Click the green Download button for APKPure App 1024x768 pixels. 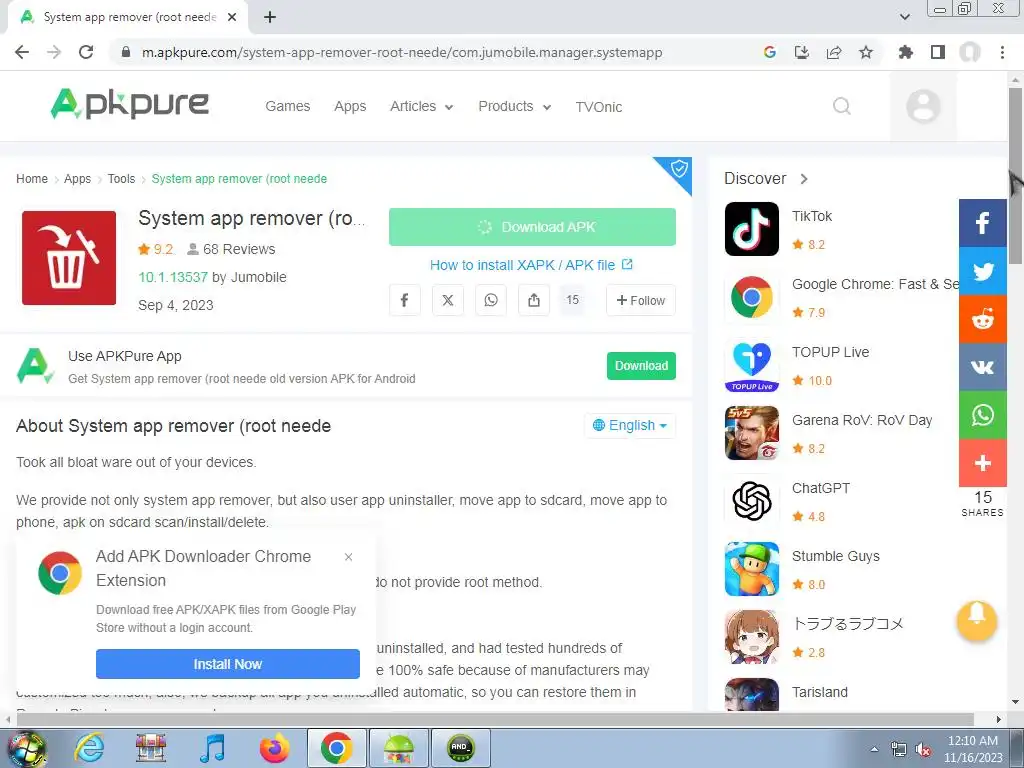pyautogui.click(x=641, y=366)
